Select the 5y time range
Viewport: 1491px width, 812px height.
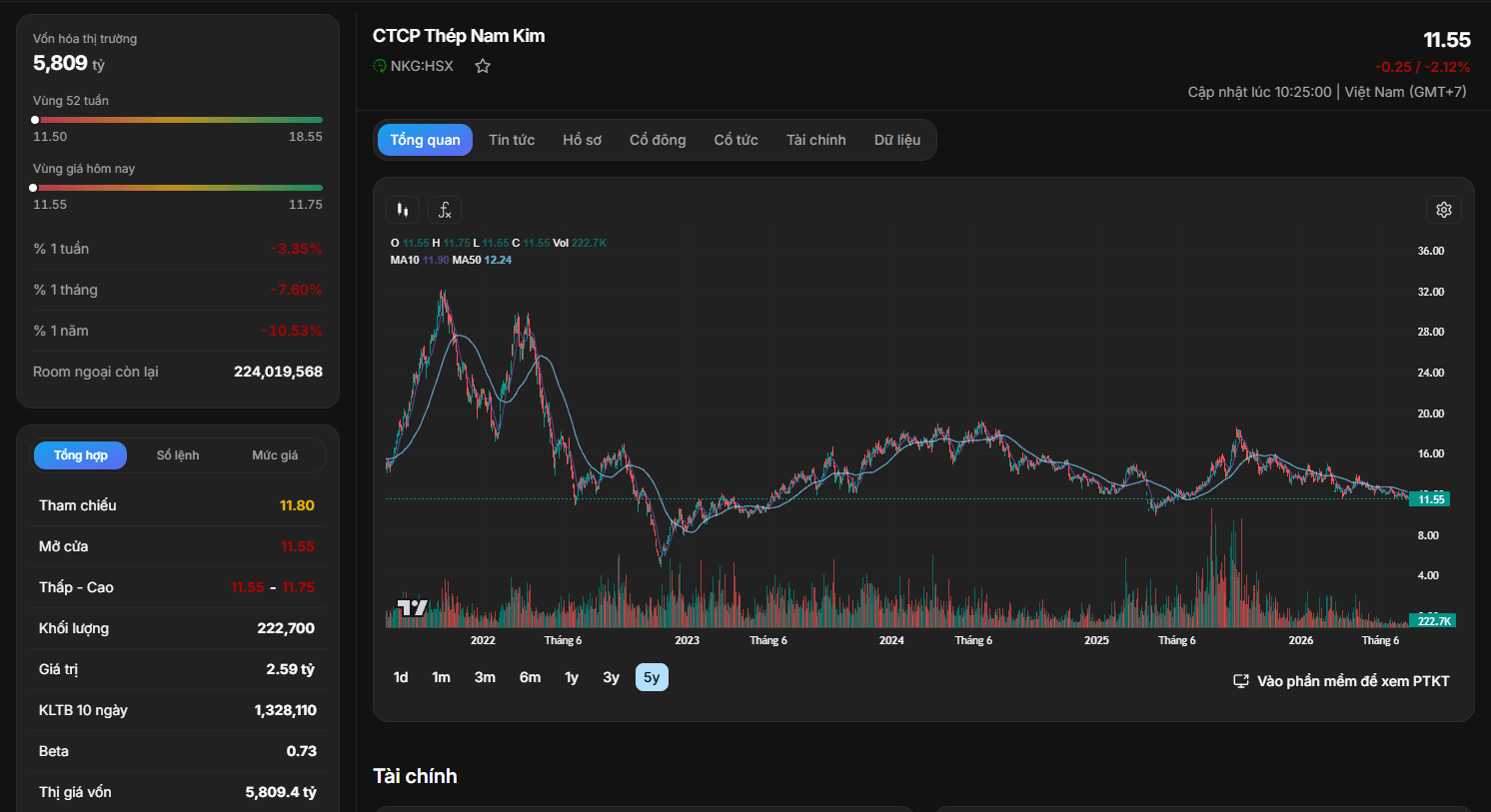[x=652, y=677]
